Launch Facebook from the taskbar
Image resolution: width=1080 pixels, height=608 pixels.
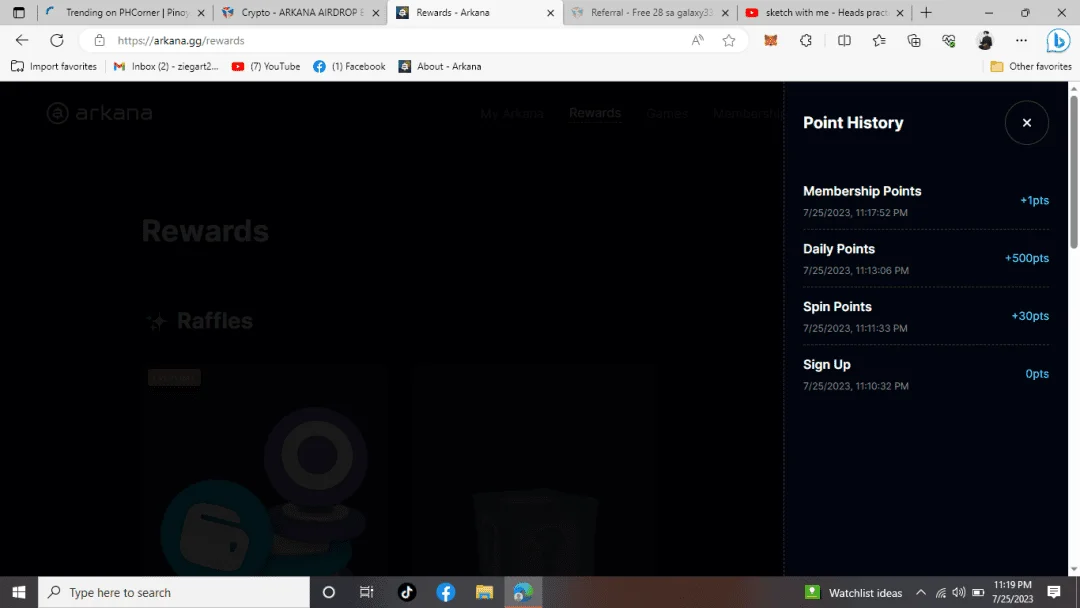[446, 592]
